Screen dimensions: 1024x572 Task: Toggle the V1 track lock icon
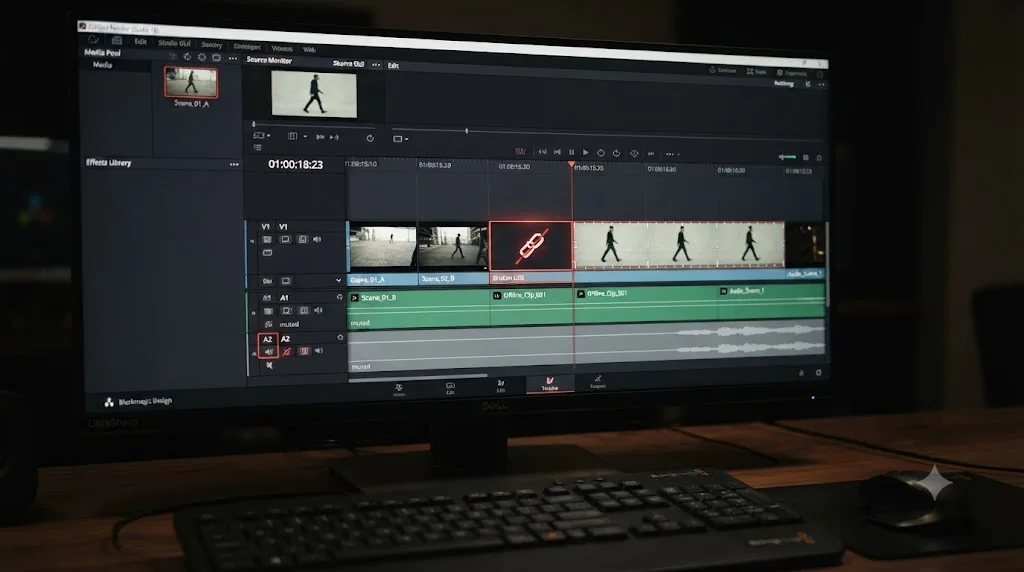tap(268, 240)
